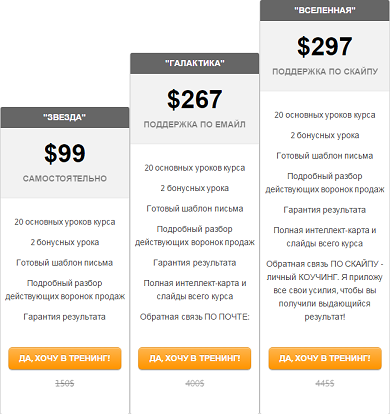
Task: Click "Обратная связь ПО ПОЧТЕ" feature line
Action: [195, 317]
